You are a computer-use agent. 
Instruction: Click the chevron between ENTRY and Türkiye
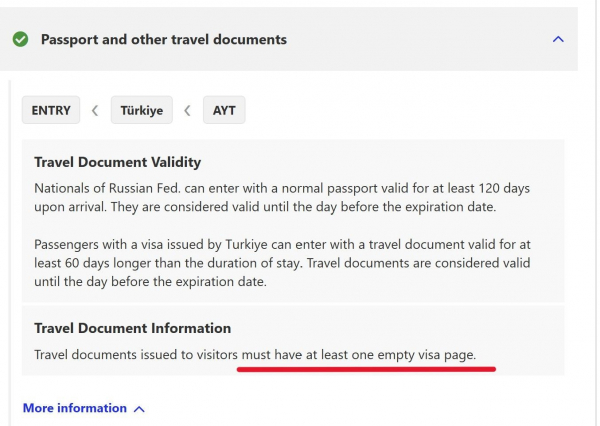click(95, 111)
